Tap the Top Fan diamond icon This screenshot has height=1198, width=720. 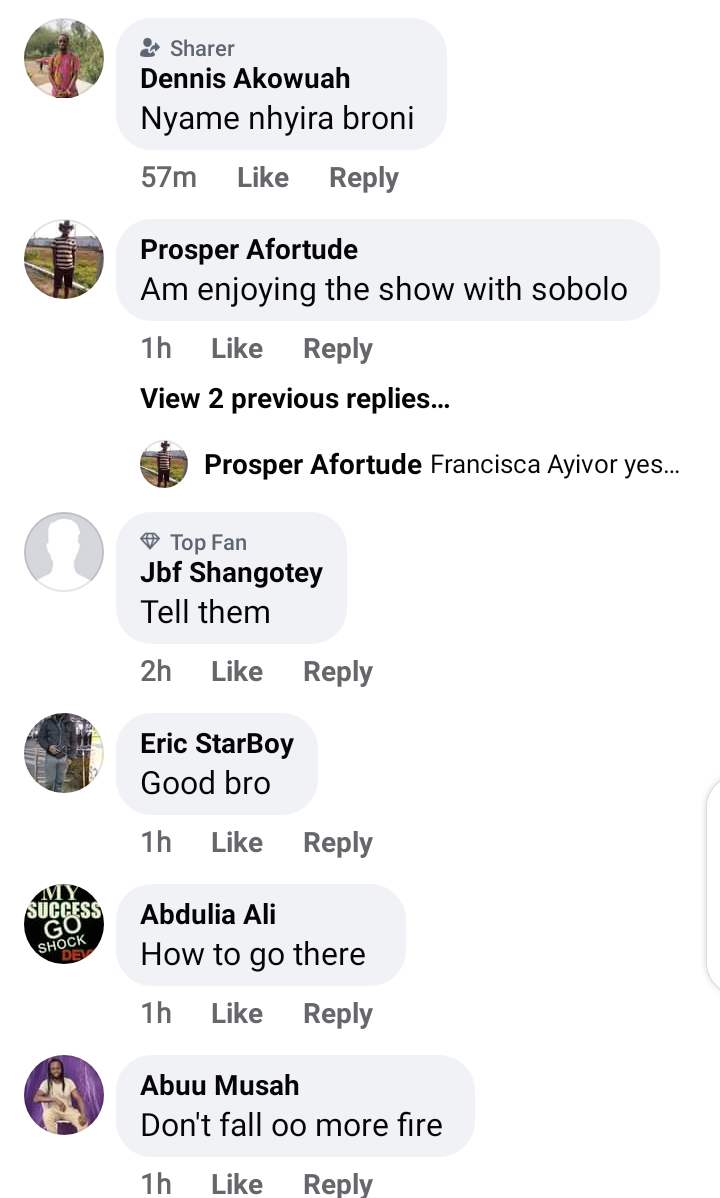[150, 542]
